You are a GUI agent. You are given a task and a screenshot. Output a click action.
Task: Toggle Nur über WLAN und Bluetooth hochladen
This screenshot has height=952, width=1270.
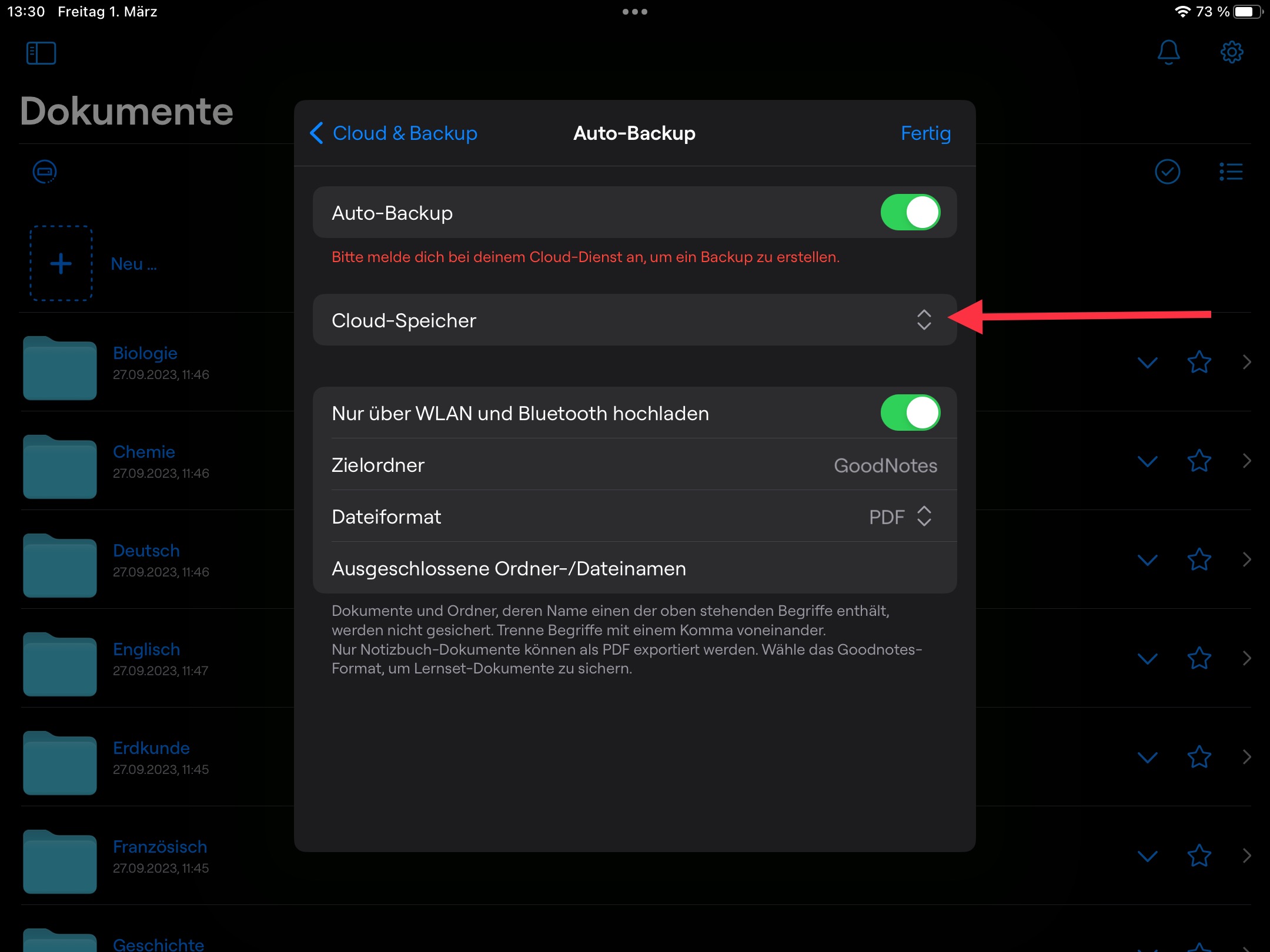pos(910,413)
